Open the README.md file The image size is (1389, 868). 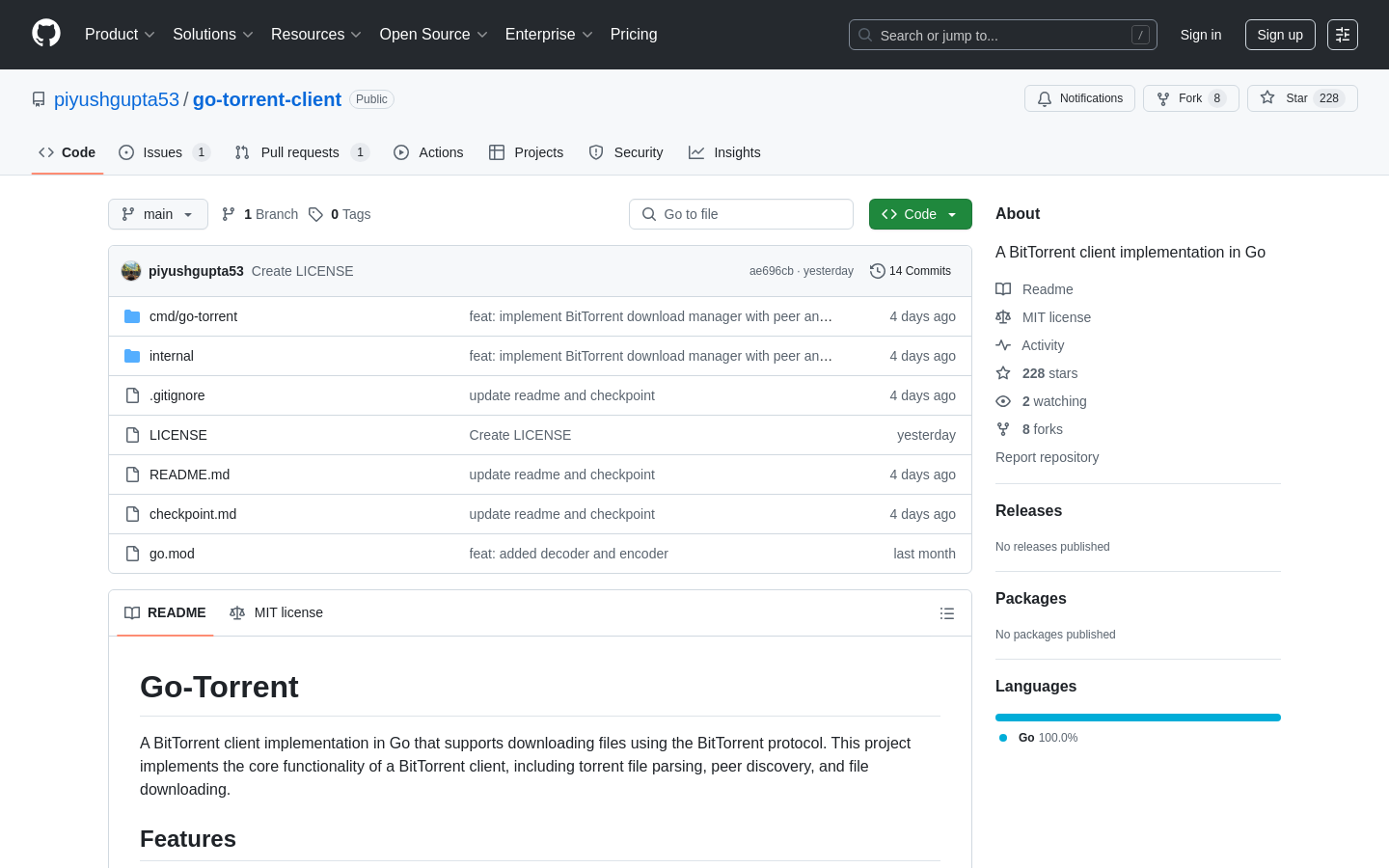tap(189, 475)
